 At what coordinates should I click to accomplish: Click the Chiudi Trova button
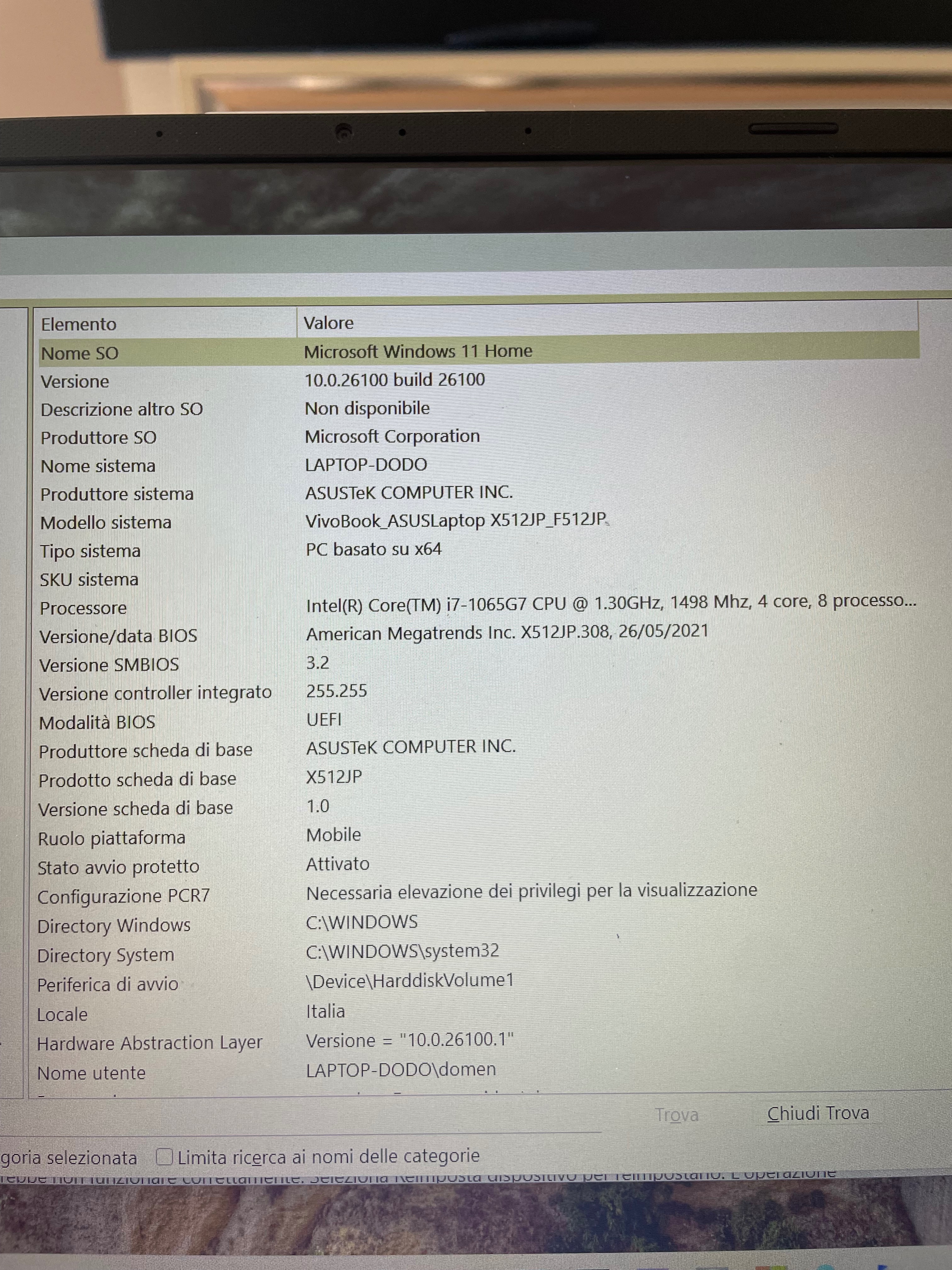point(817,1113)
